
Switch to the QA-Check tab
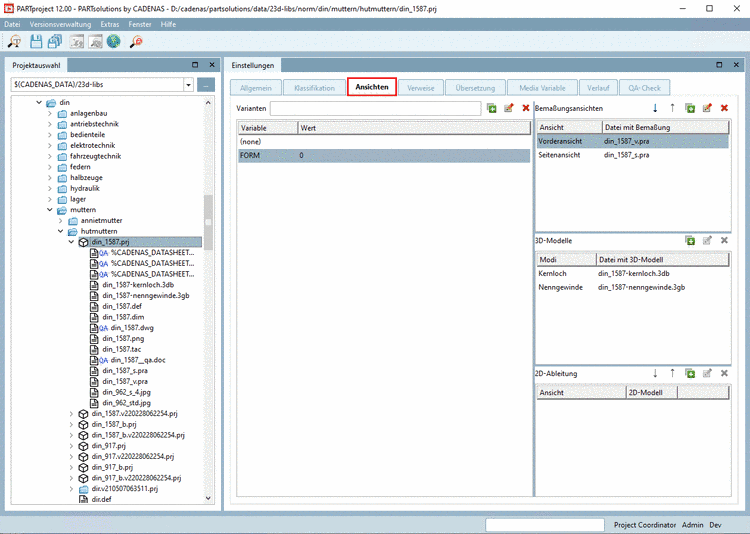[x=644, y=88]
